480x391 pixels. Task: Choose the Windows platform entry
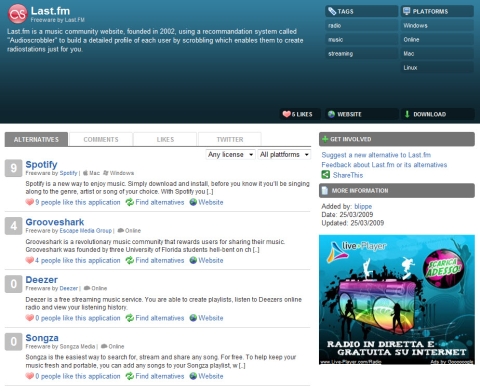click(437, 25)
